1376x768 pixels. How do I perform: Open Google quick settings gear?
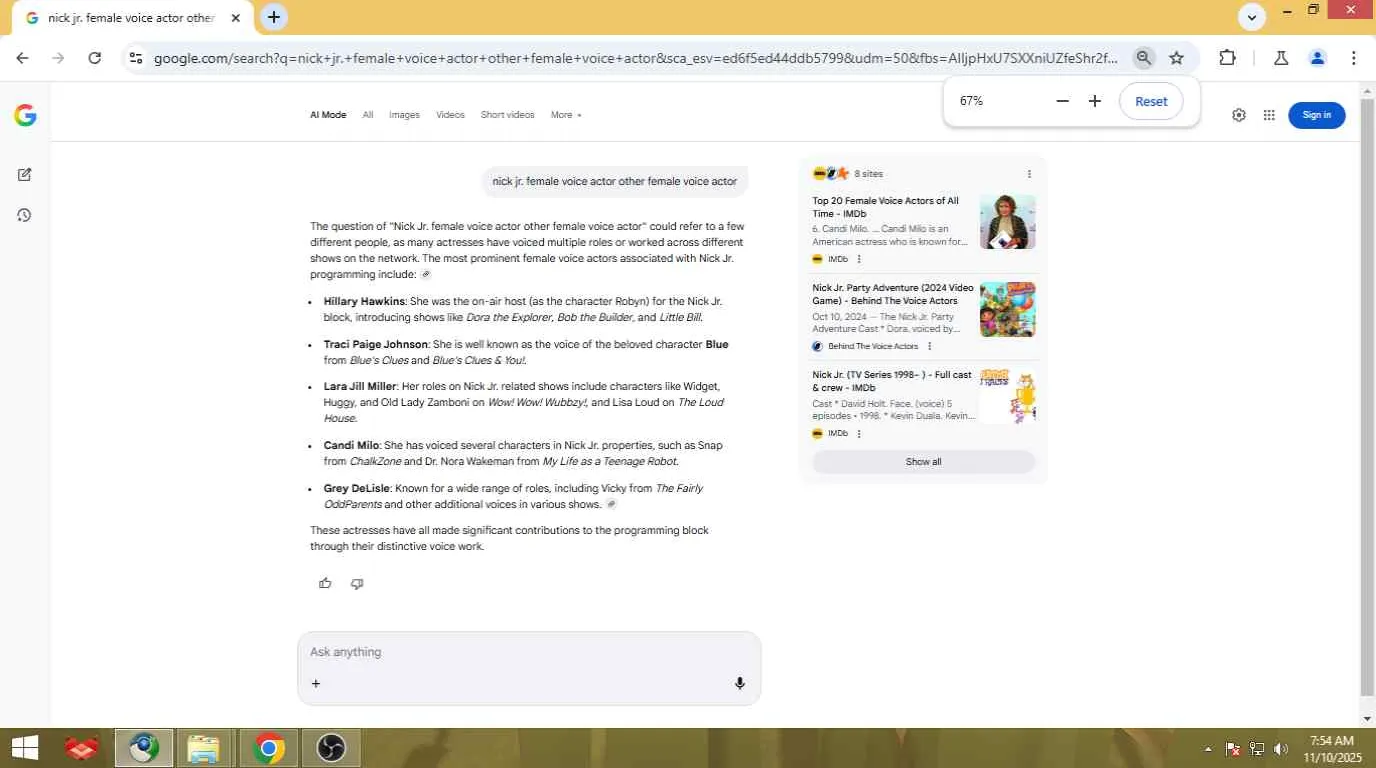click(1239, 115)
